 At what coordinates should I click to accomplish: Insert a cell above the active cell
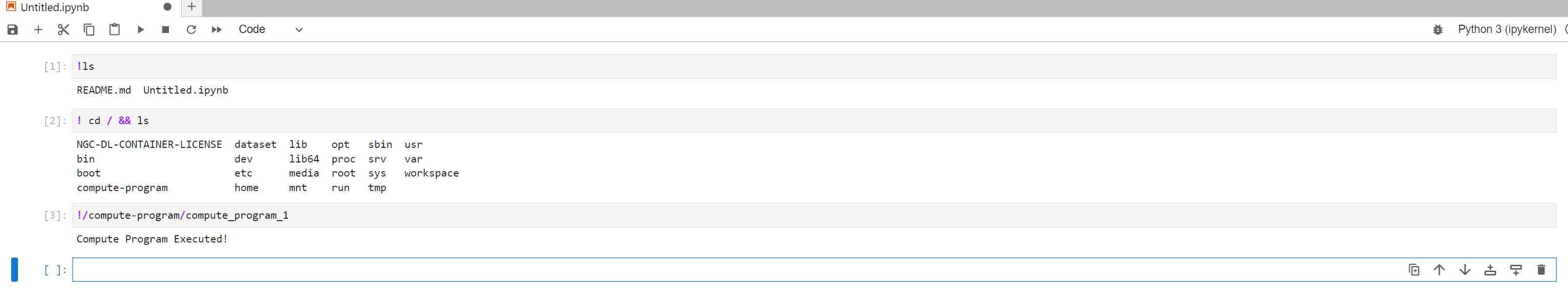(1490, 270)
